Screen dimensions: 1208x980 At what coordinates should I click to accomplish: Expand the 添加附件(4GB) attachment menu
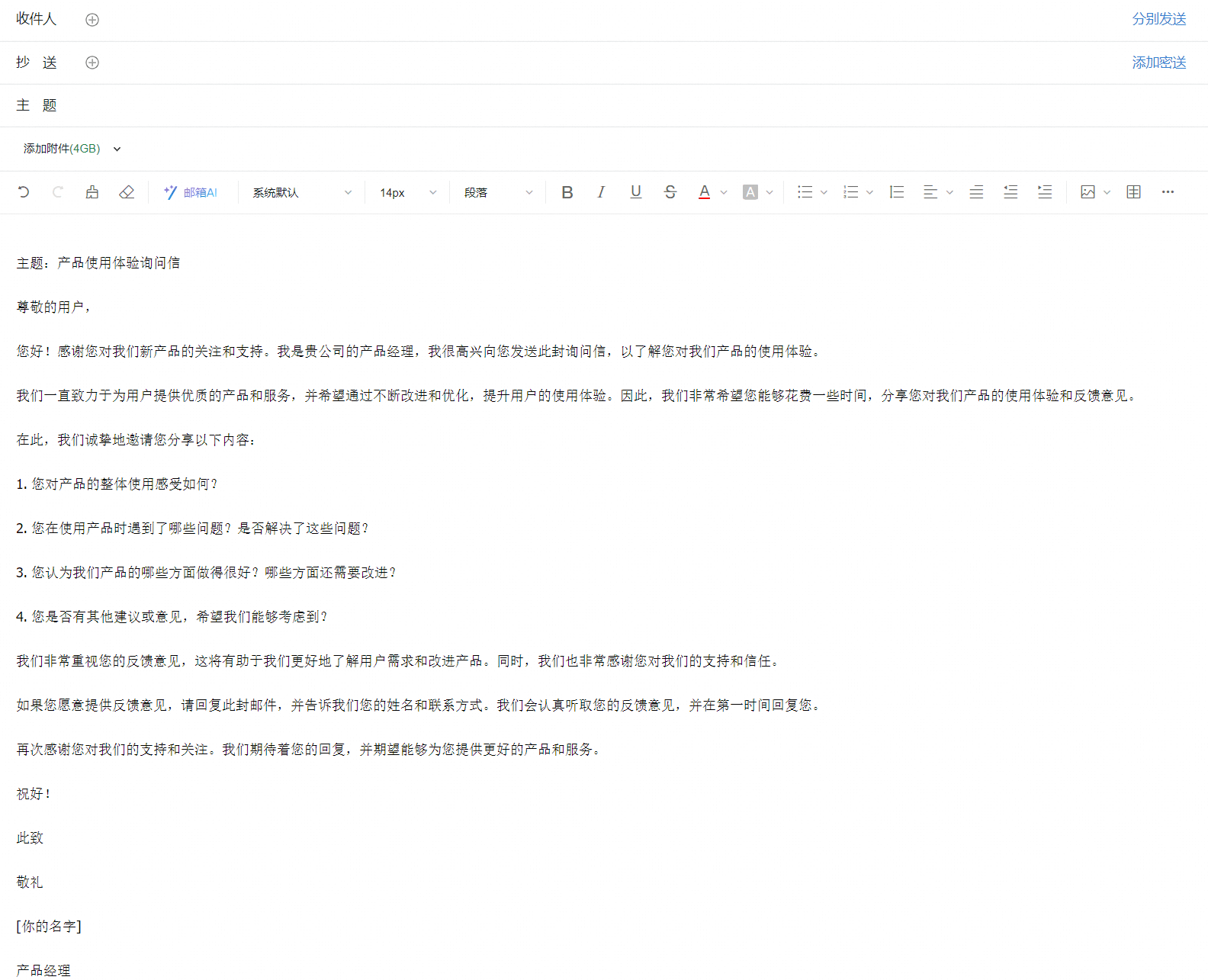(117, 149)
